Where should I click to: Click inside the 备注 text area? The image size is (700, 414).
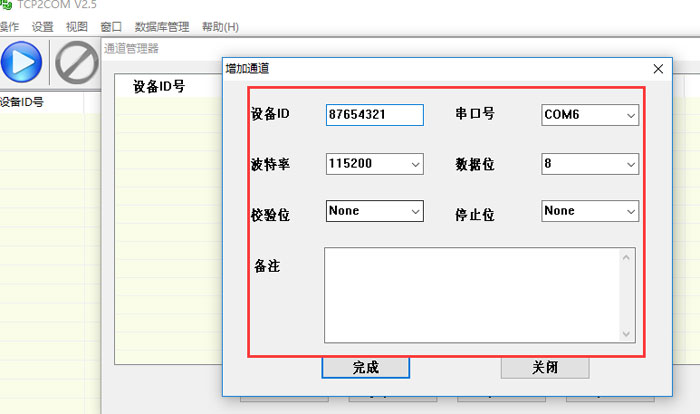click(472, 296)
